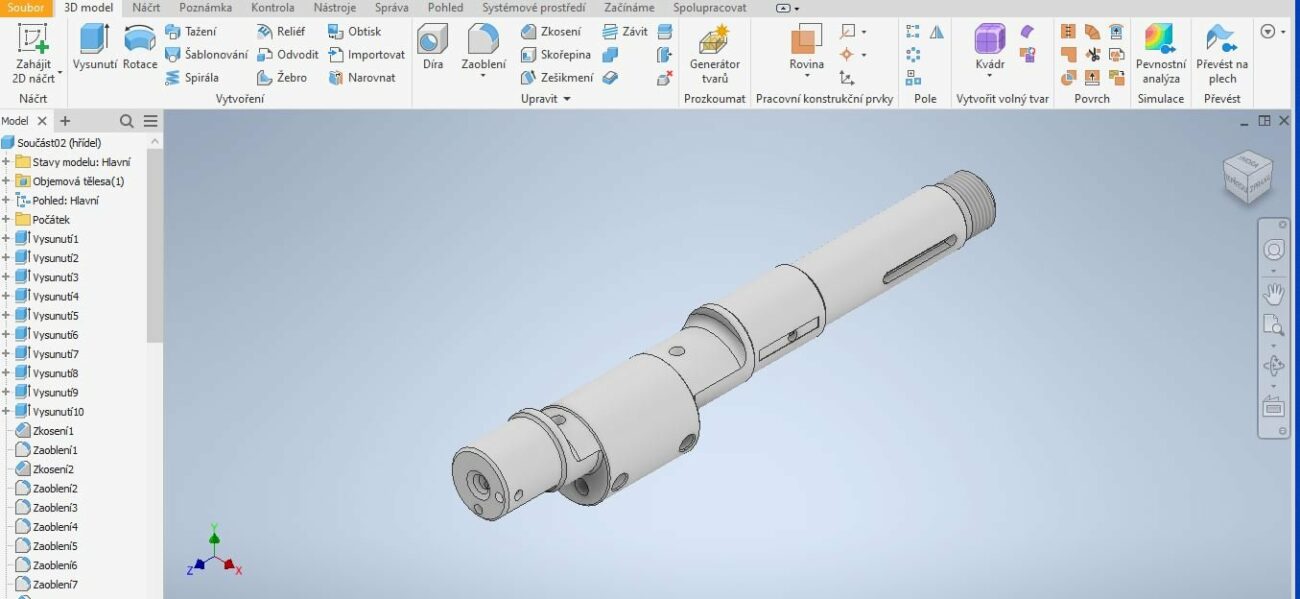Launch Pevnostní analýza simulation
The height and width of the screenshot is (599, 1300).
[x=1160, y=54]
